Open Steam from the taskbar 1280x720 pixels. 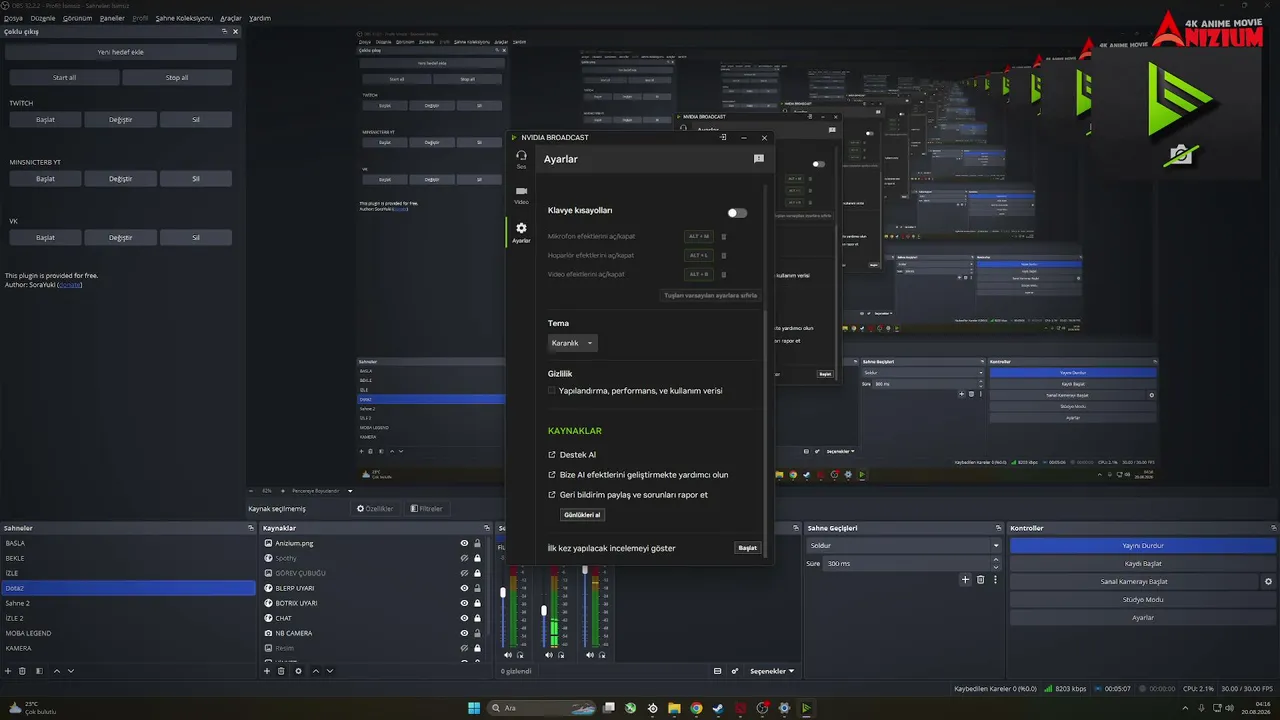718,708
